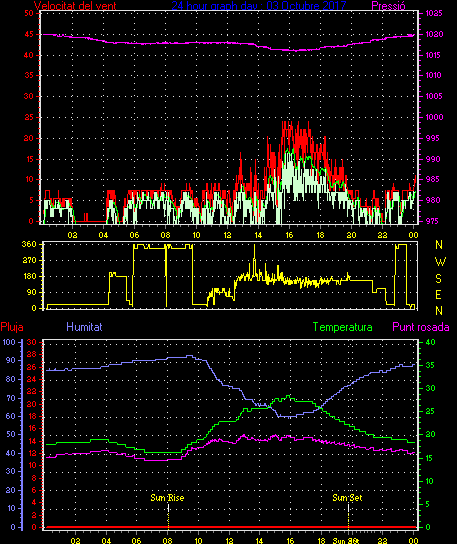Image resolution: width=457 pixels, height=544 pixels.
Task: Click the blue 100 humidity axis value
Action: tap(9, 342)
